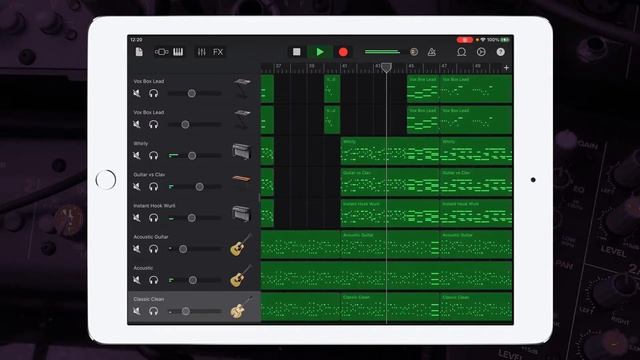Select the topmost Vox Box Lead synth icon

point(242,88)
